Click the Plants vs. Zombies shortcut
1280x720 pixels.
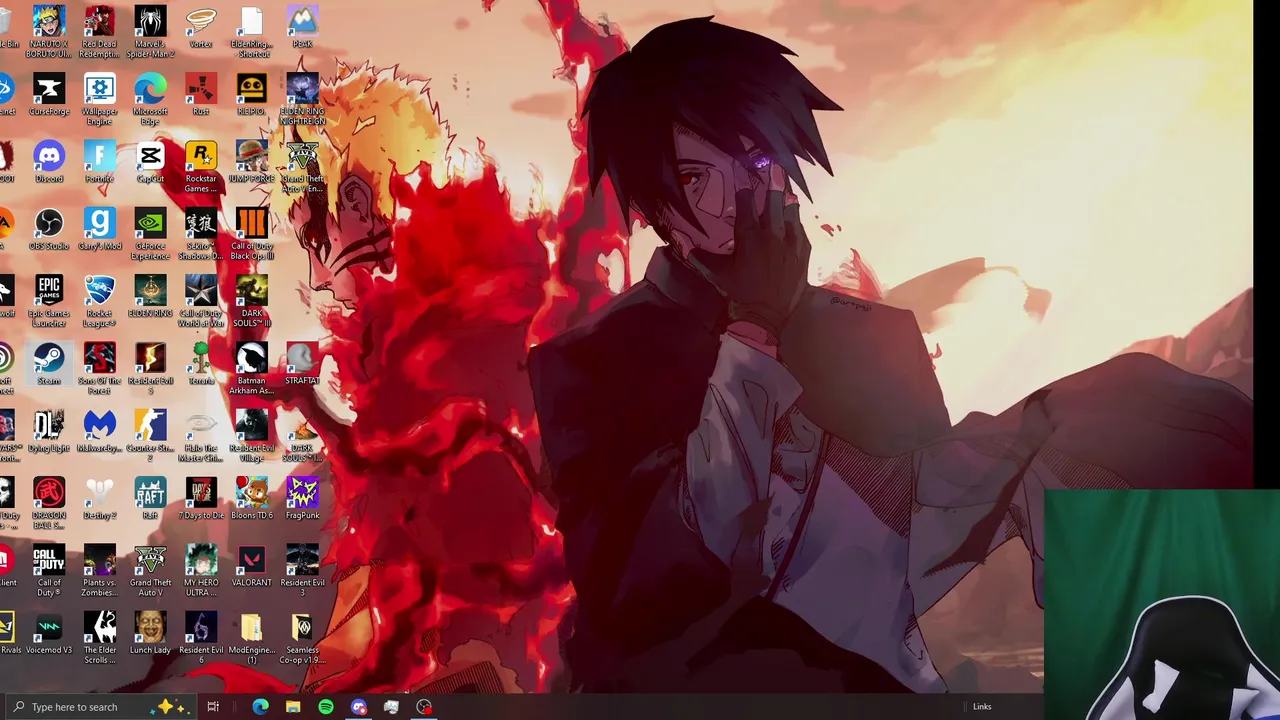click(99, 570)
